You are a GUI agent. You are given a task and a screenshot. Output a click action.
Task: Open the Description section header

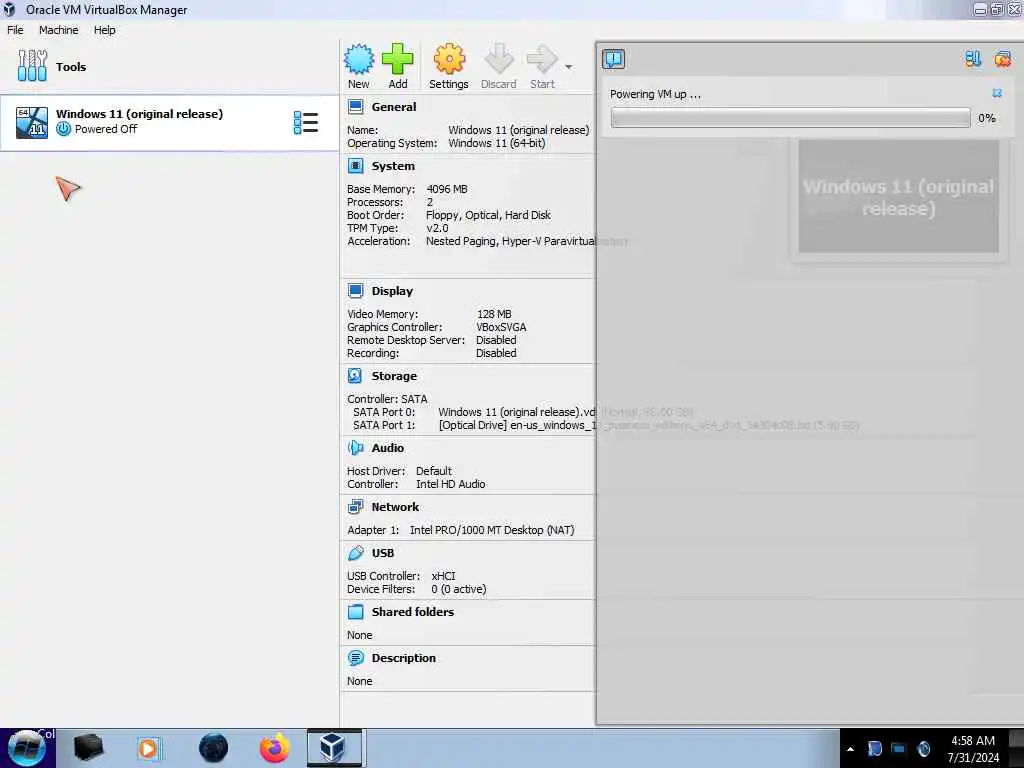404,658
